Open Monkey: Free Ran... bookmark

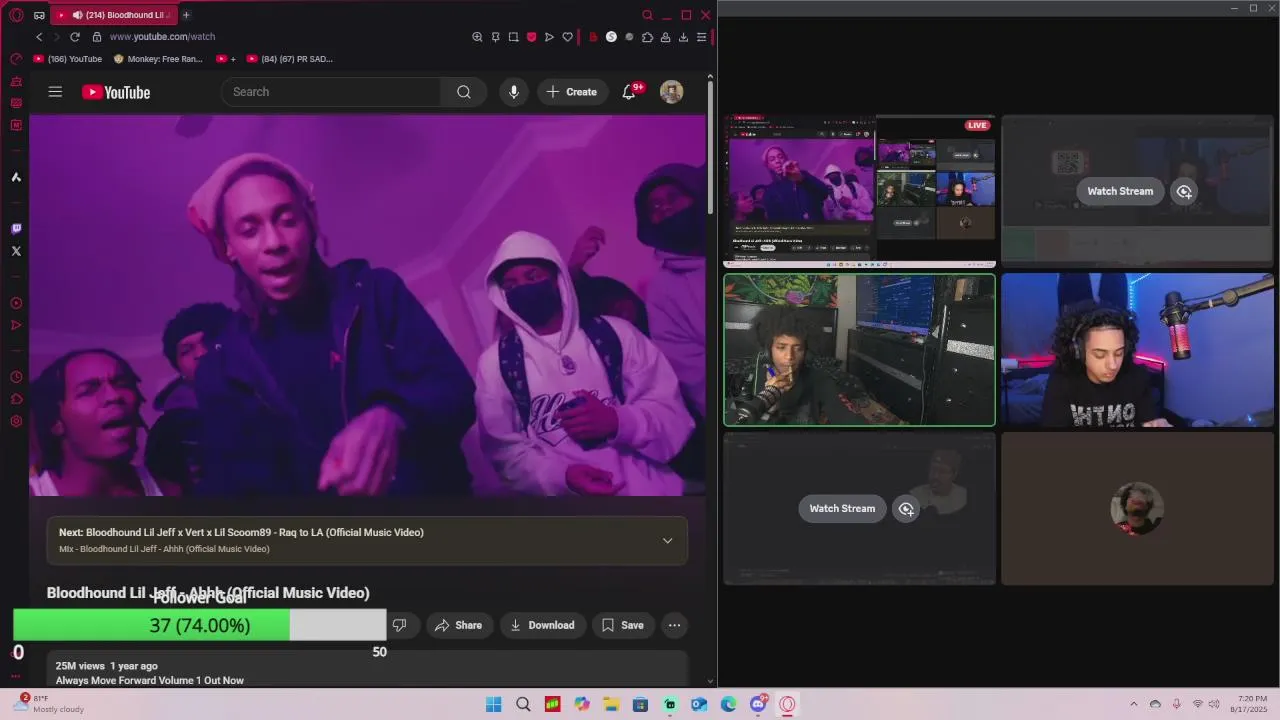(158, 59)
